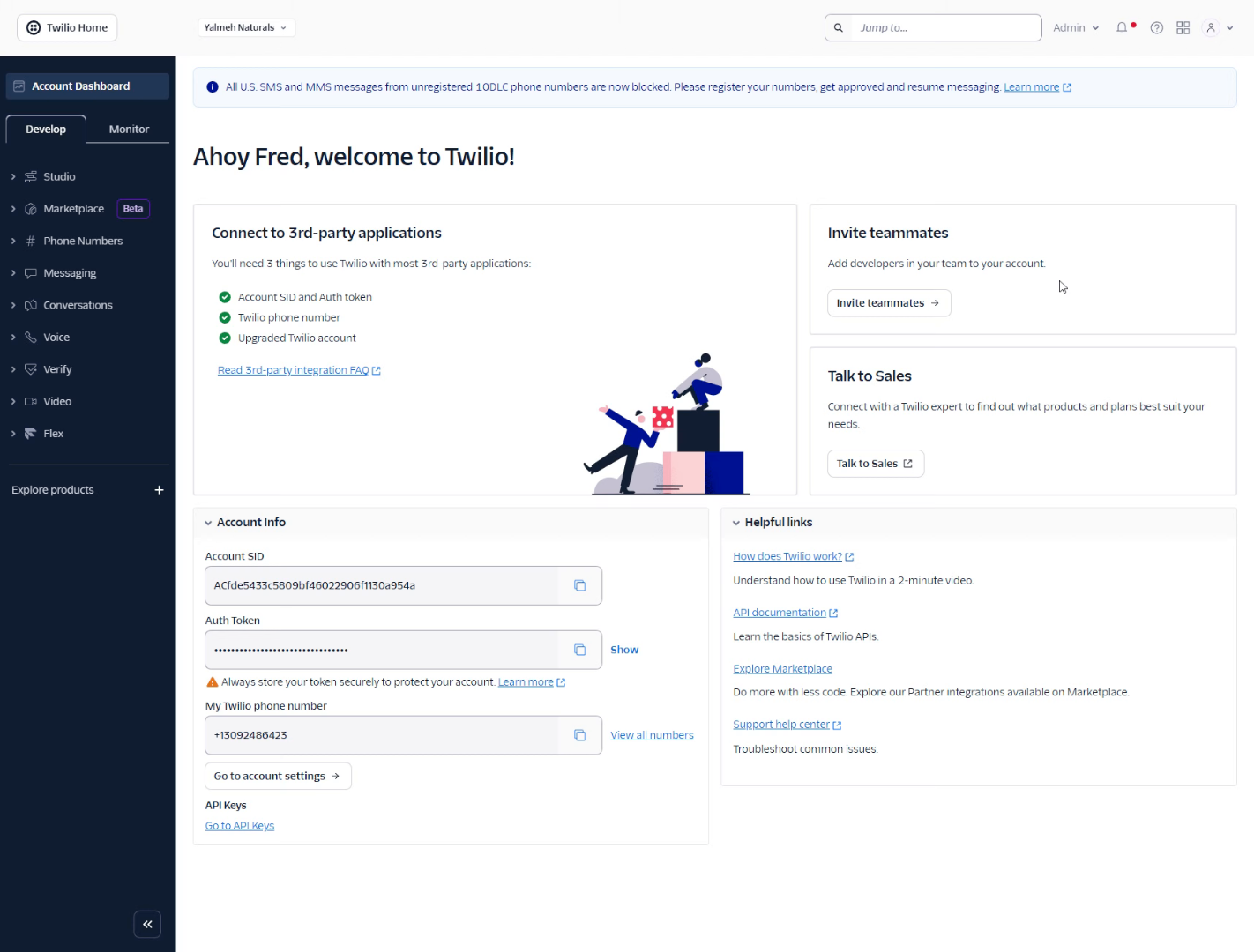The width and height of the screenshot is (1254, 952).
Task: Copy the Auth Token
Action: coord(580,650)
